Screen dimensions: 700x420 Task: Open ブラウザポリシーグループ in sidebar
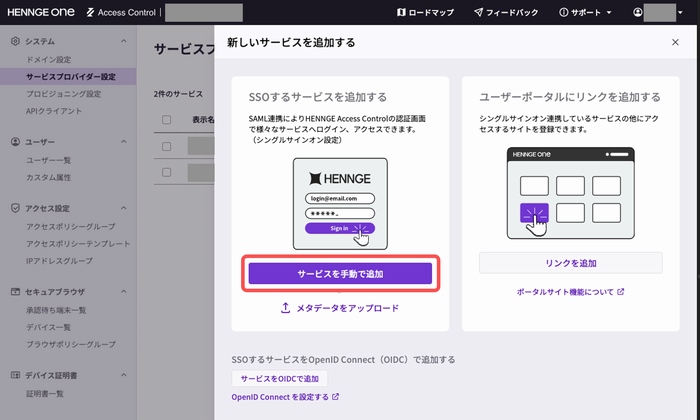pos(71,344)
